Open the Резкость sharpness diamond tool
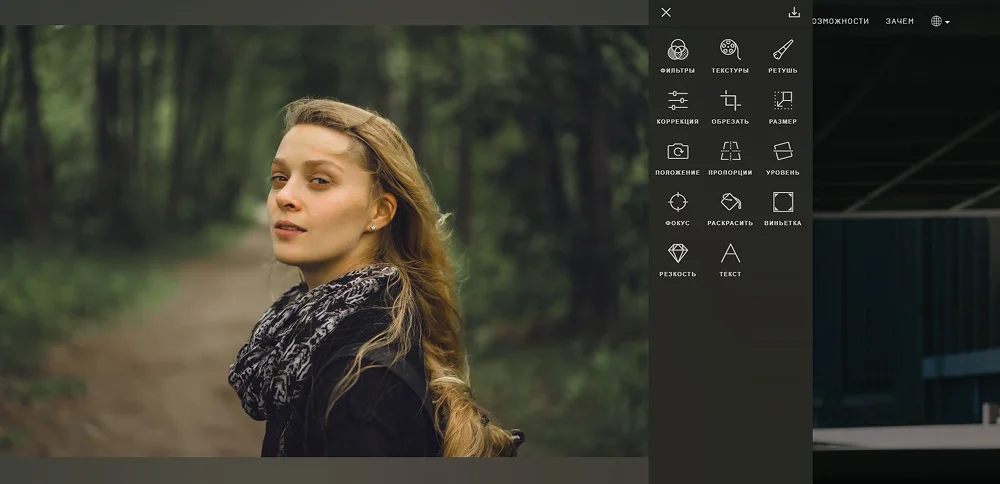This screenshot has height=484, width=1000. tap(677, 260)
